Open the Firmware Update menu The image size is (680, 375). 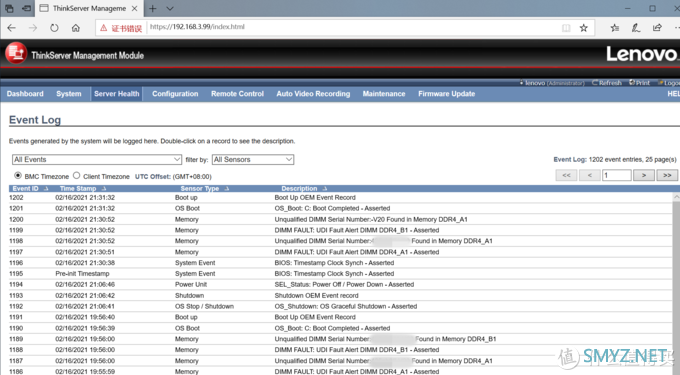coord(446,94)
